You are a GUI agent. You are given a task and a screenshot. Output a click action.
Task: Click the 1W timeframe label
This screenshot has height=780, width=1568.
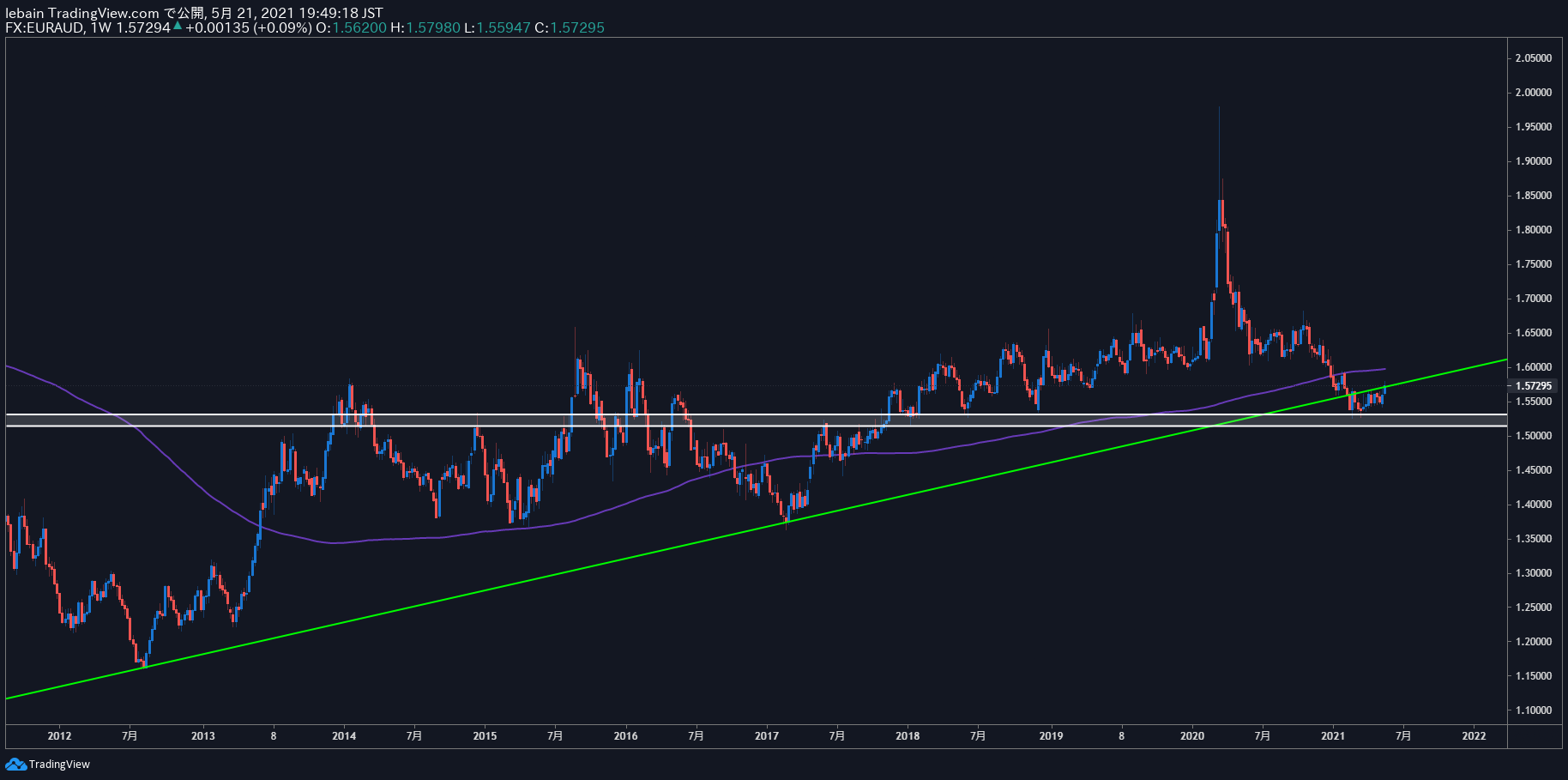101,27
